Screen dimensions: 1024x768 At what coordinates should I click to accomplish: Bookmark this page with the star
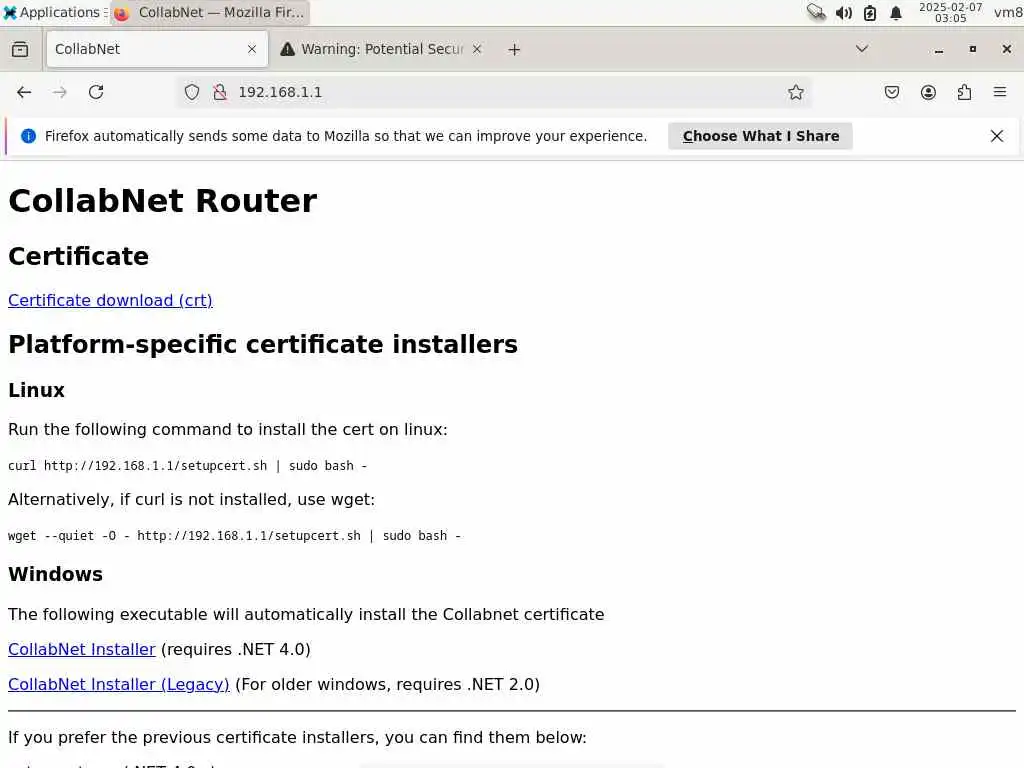pos(795,92)
